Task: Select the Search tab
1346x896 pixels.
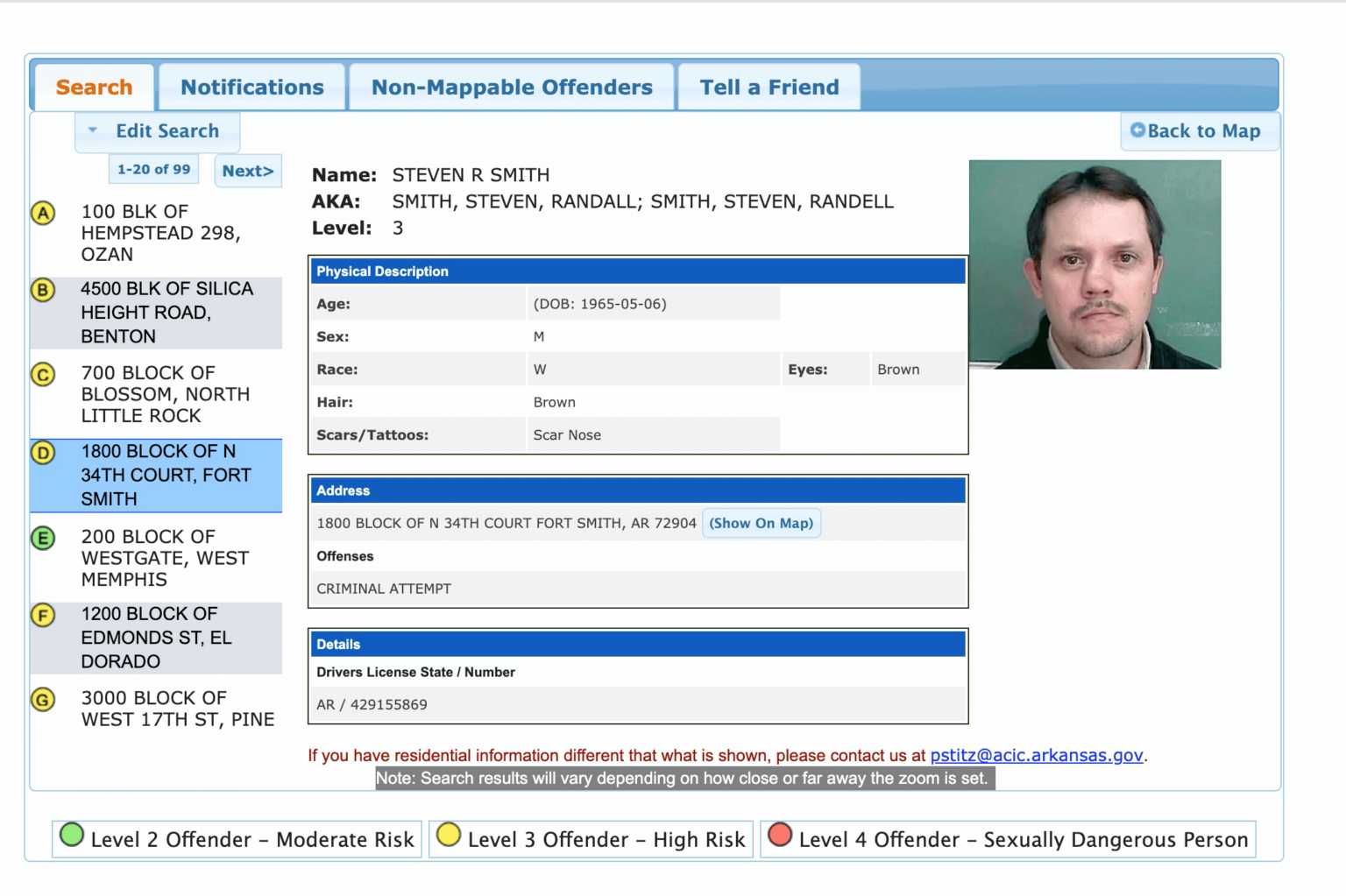Action: click(x=94, y=88)
